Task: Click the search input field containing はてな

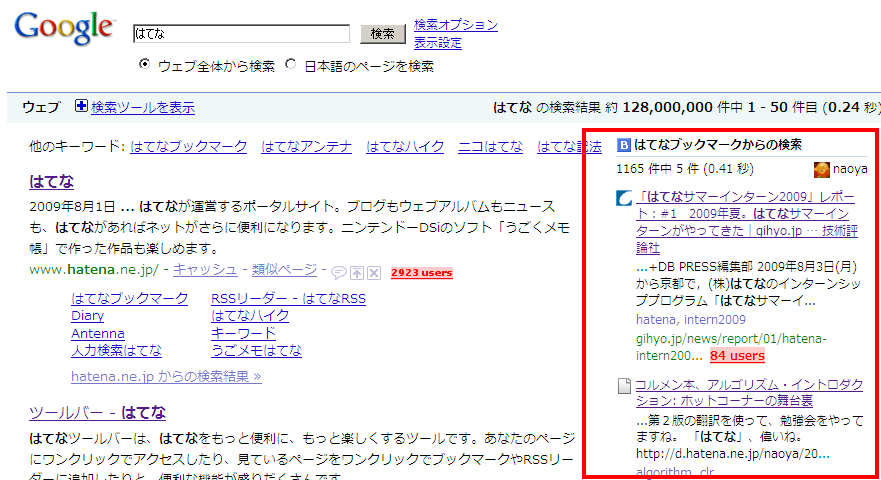Action: [x=242, y=34]
